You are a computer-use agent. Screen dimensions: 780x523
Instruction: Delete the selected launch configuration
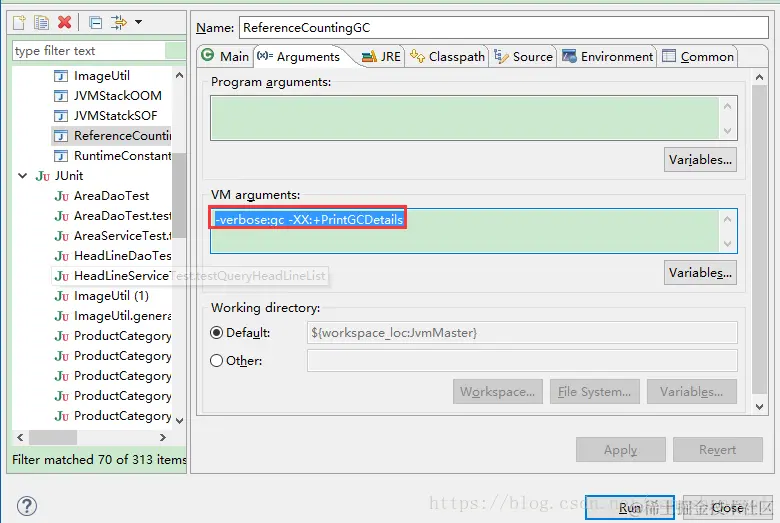pos(65,22)
